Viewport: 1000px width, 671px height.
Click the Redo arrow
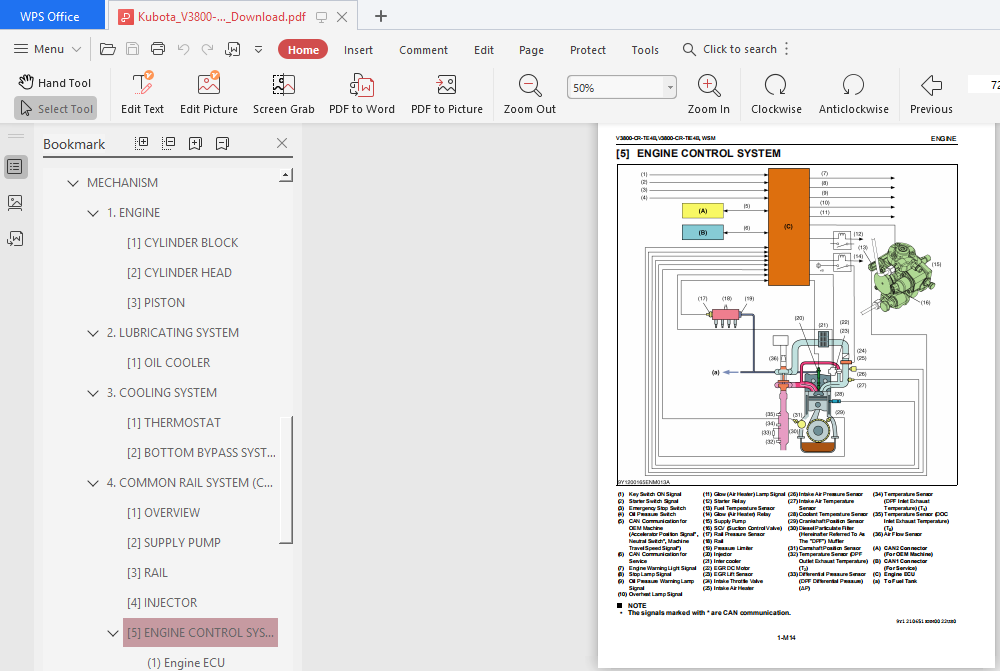pos(207,49)
